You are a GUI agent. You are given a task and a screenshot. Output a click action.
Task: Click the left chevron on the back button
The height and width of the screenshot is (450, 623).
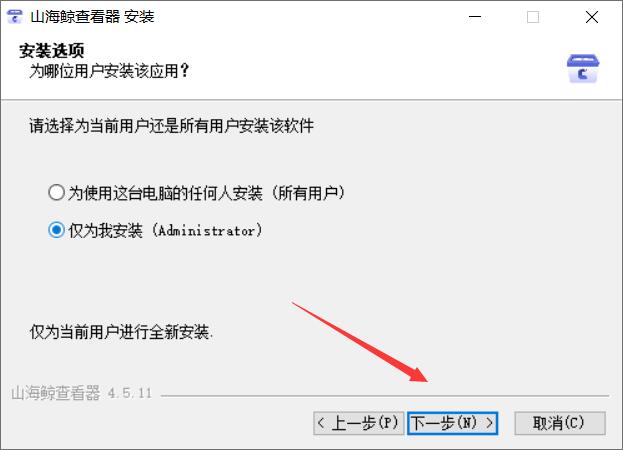click(321, 423)
